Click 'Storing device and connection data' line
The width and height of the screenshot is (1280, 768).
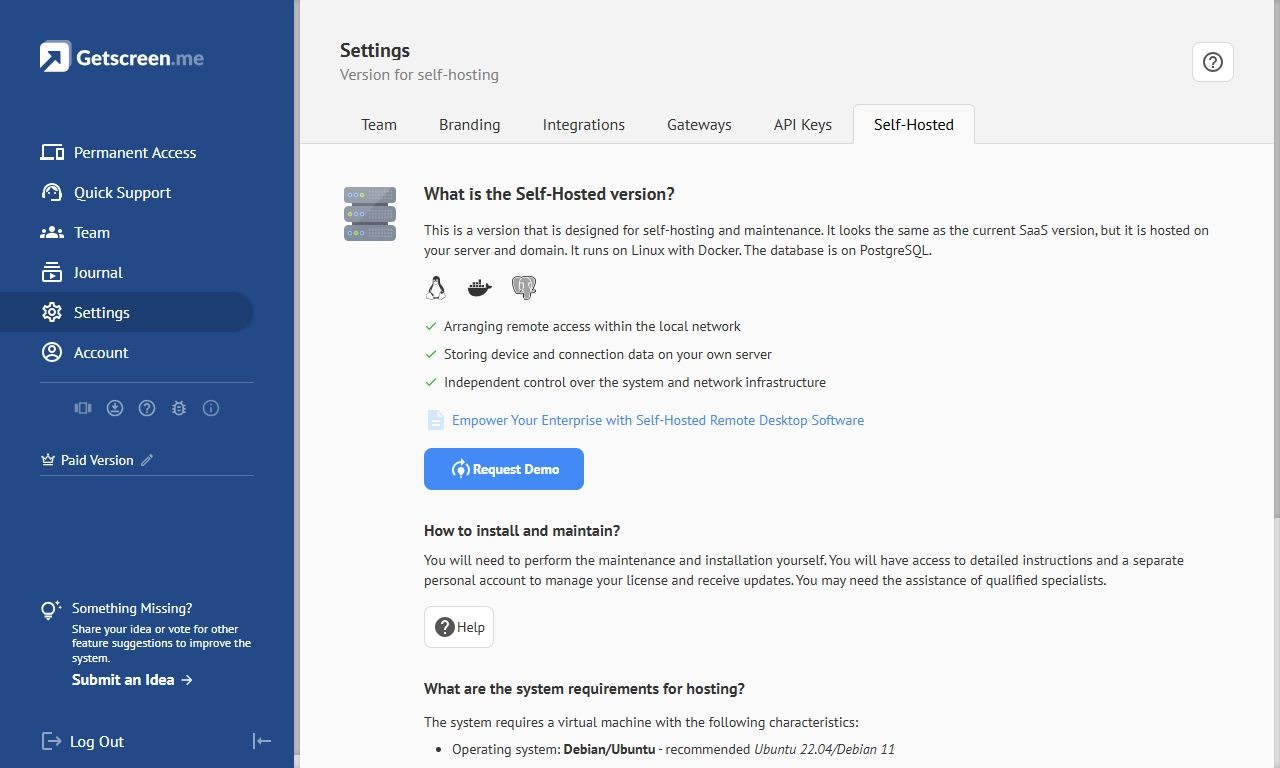[608, 354]
